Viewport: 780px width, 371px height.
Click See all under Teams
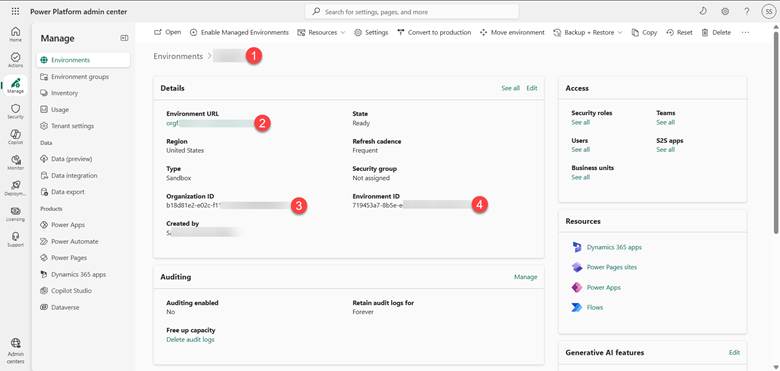pos(665,122)
